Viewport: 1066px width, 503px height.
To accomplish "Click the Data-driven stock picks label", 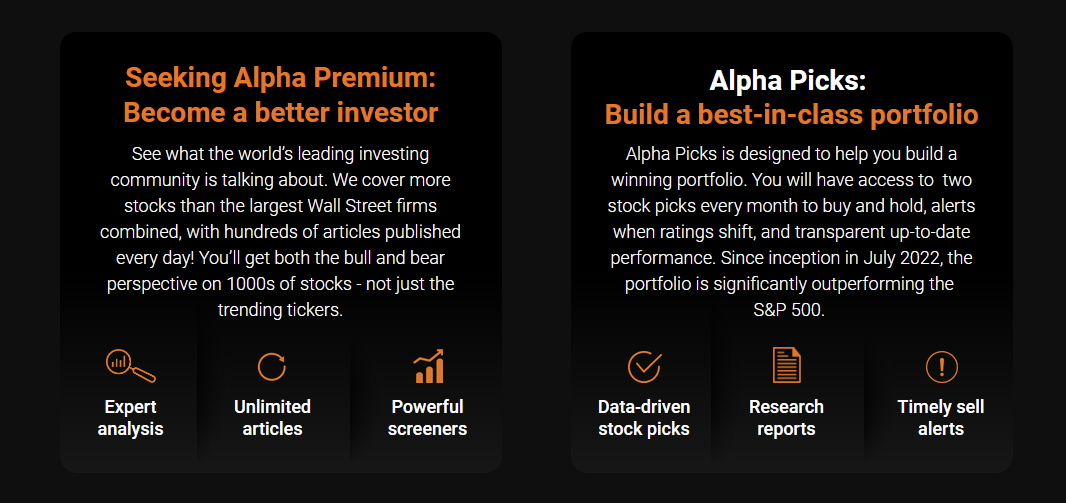I will 644,418.
